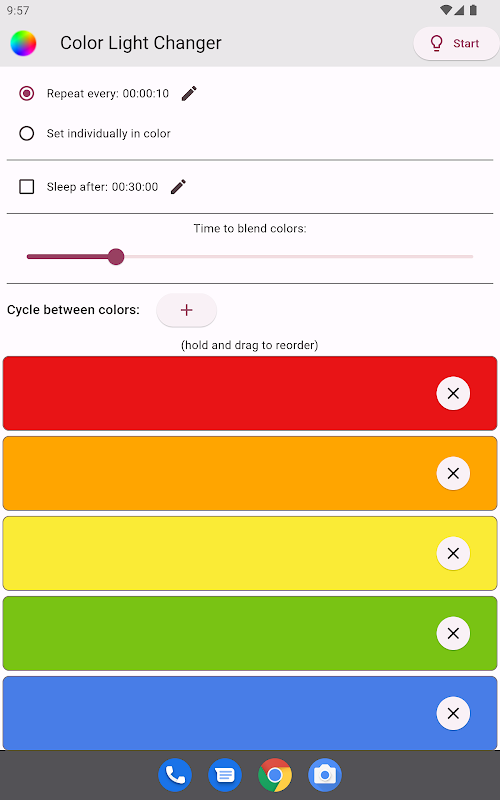500x800 pixels.
Task: Click the rainbow color wheel app logo
Action: 23,43
